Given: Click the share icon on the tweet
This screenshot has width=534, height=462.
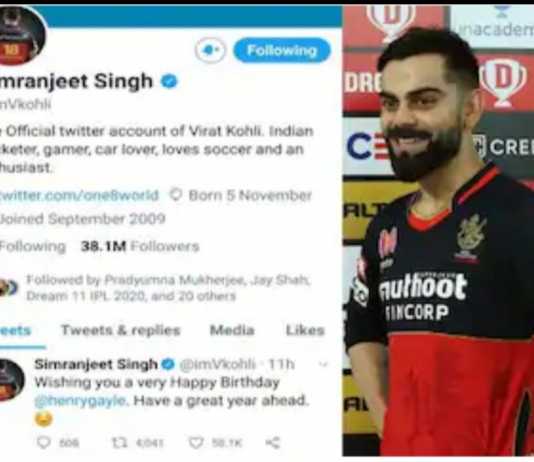Looking at the screenshot, I should 272,443.
